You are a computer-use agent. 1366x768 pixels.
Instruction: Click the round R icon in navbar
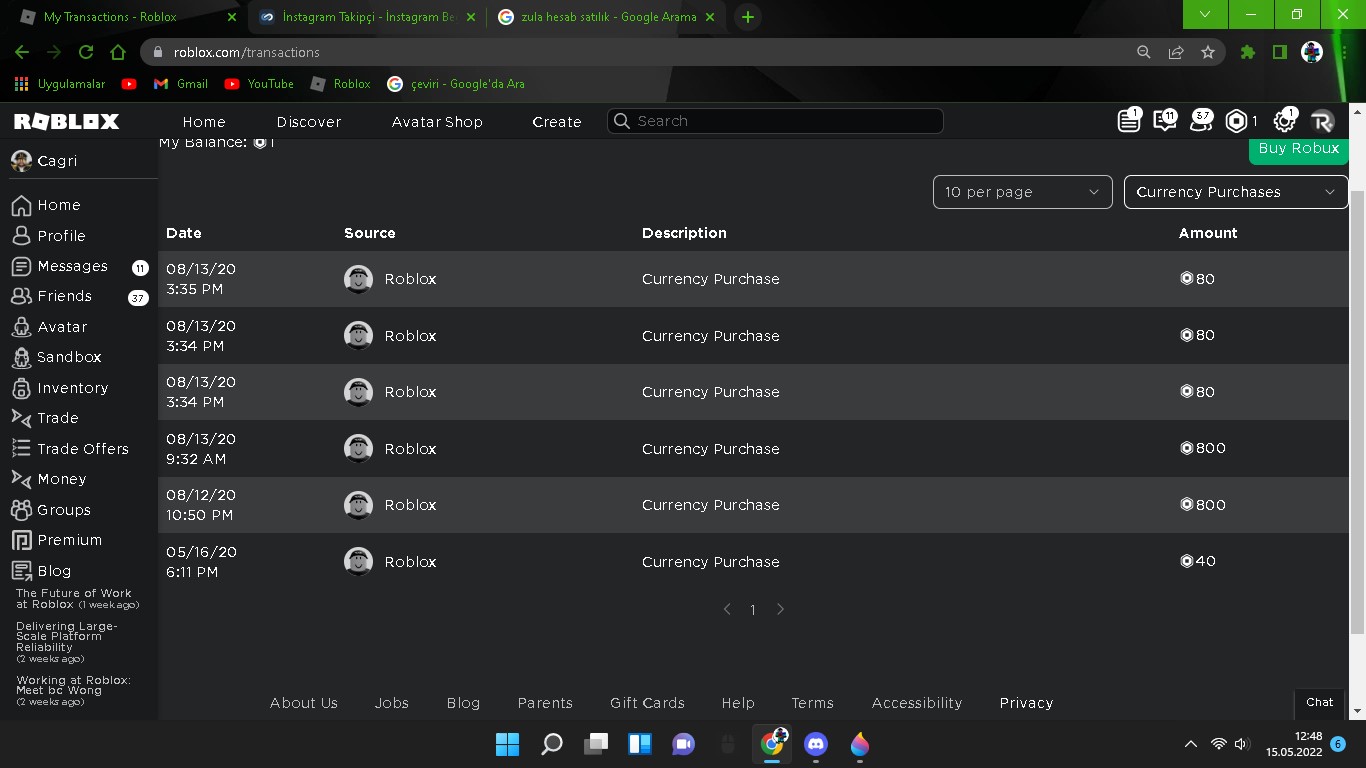(x=1322, y=121)
